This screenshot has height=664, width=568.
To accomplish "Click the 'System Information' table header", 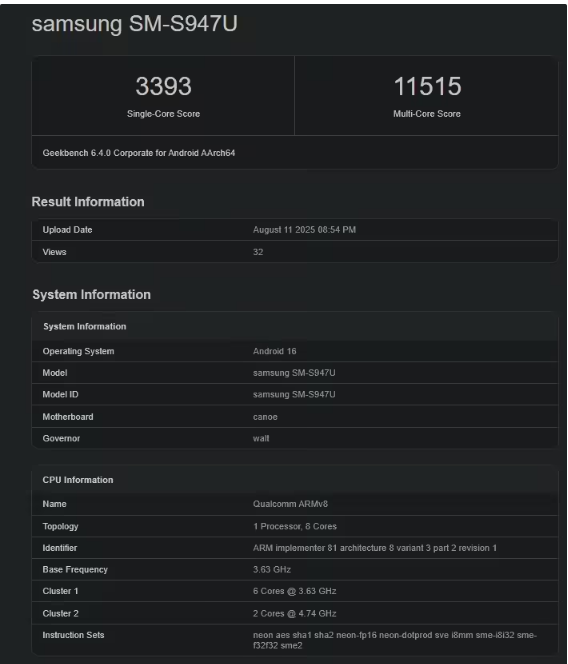I will pos(85,326).
